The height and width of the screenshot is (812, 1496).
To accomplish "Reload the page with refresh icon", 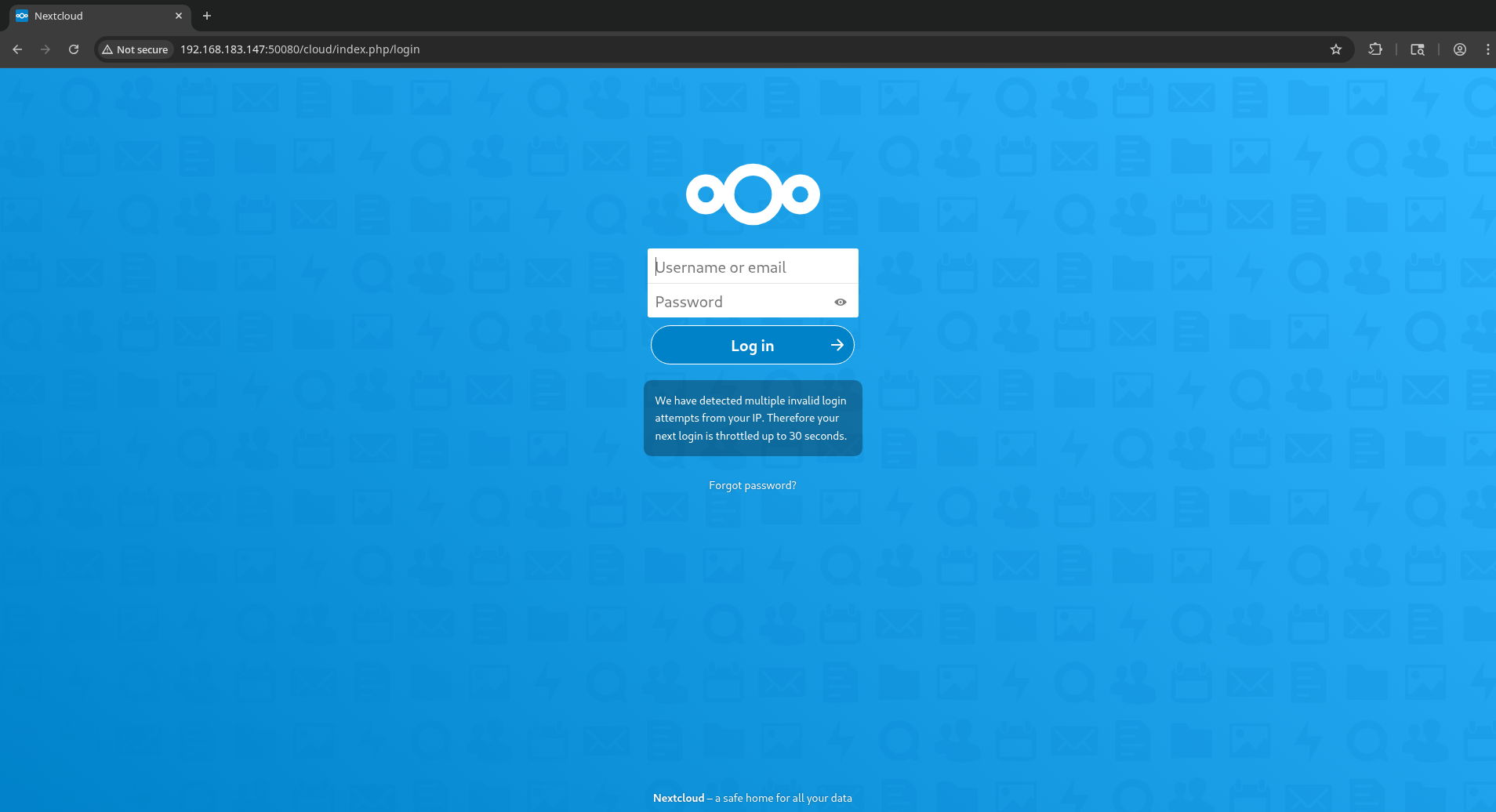I will click(74, 49).
